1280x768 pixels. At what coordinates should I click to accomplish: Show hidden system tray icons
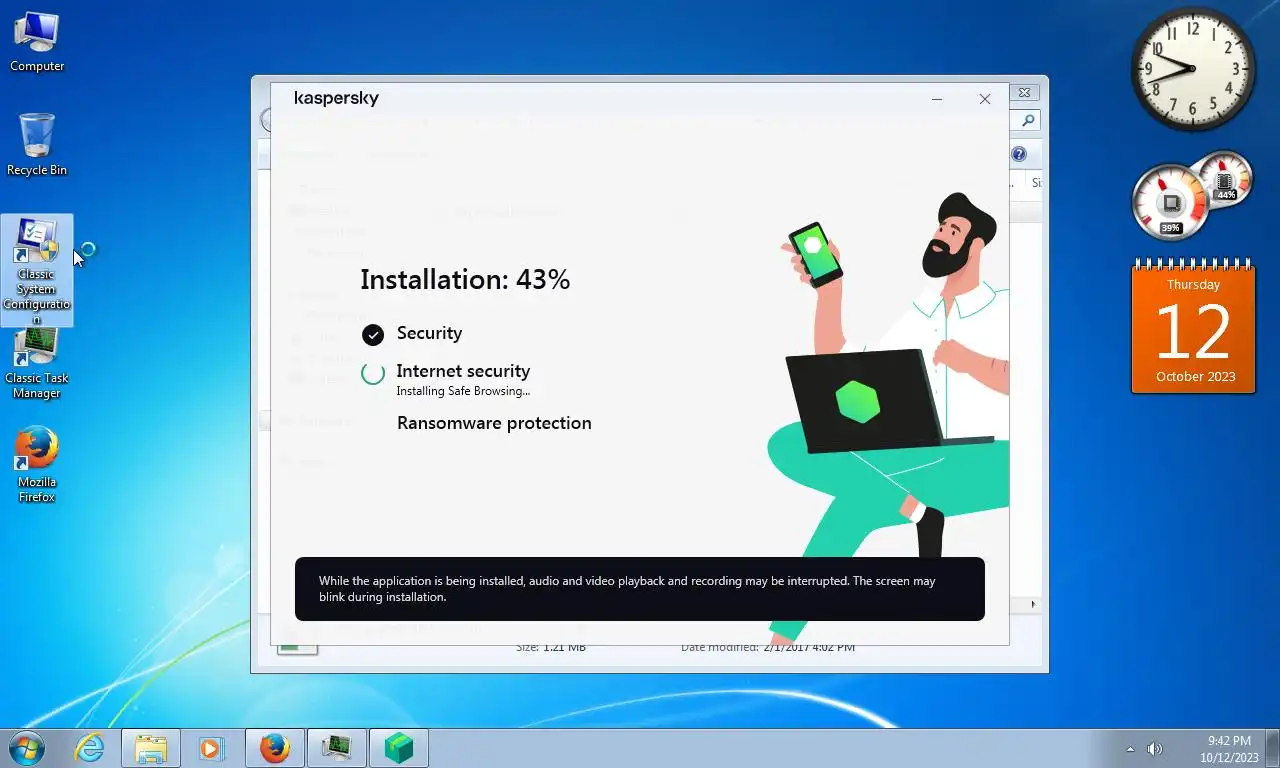(x=1130, y=749)
